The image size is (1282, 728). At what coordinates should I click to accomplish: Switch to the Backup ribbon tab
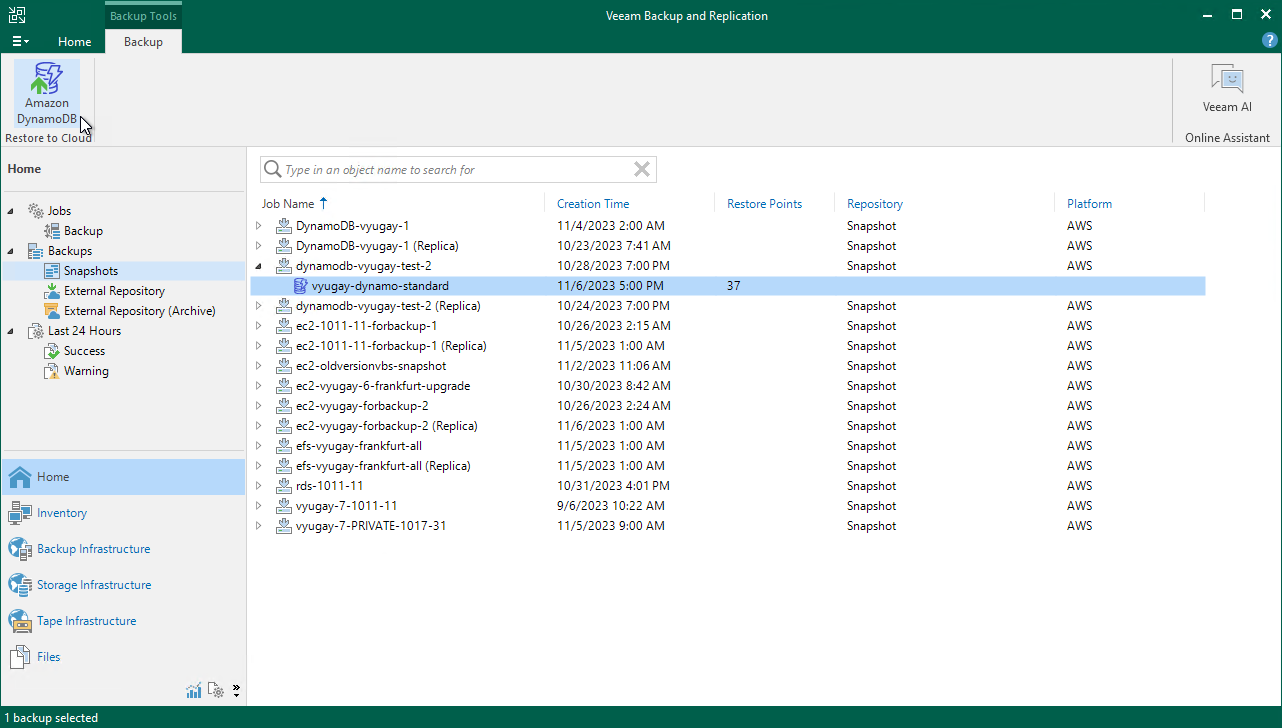tap(143, 42)
